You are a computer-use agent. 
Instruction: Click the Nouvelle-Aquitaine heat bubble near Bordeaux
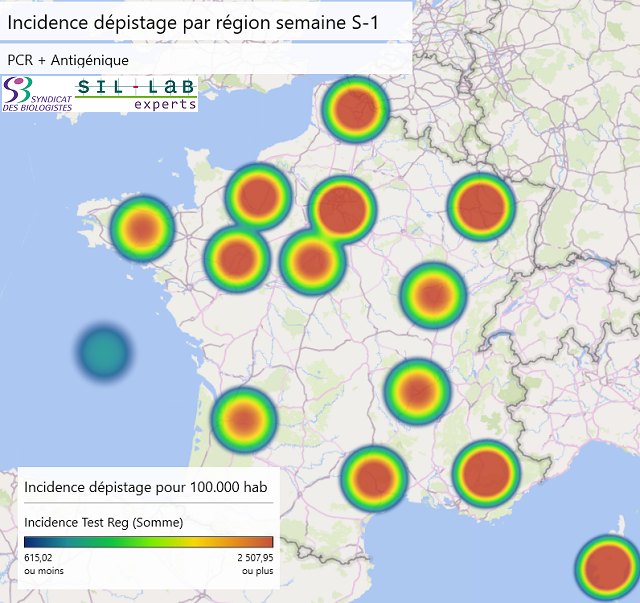point(244,420)
